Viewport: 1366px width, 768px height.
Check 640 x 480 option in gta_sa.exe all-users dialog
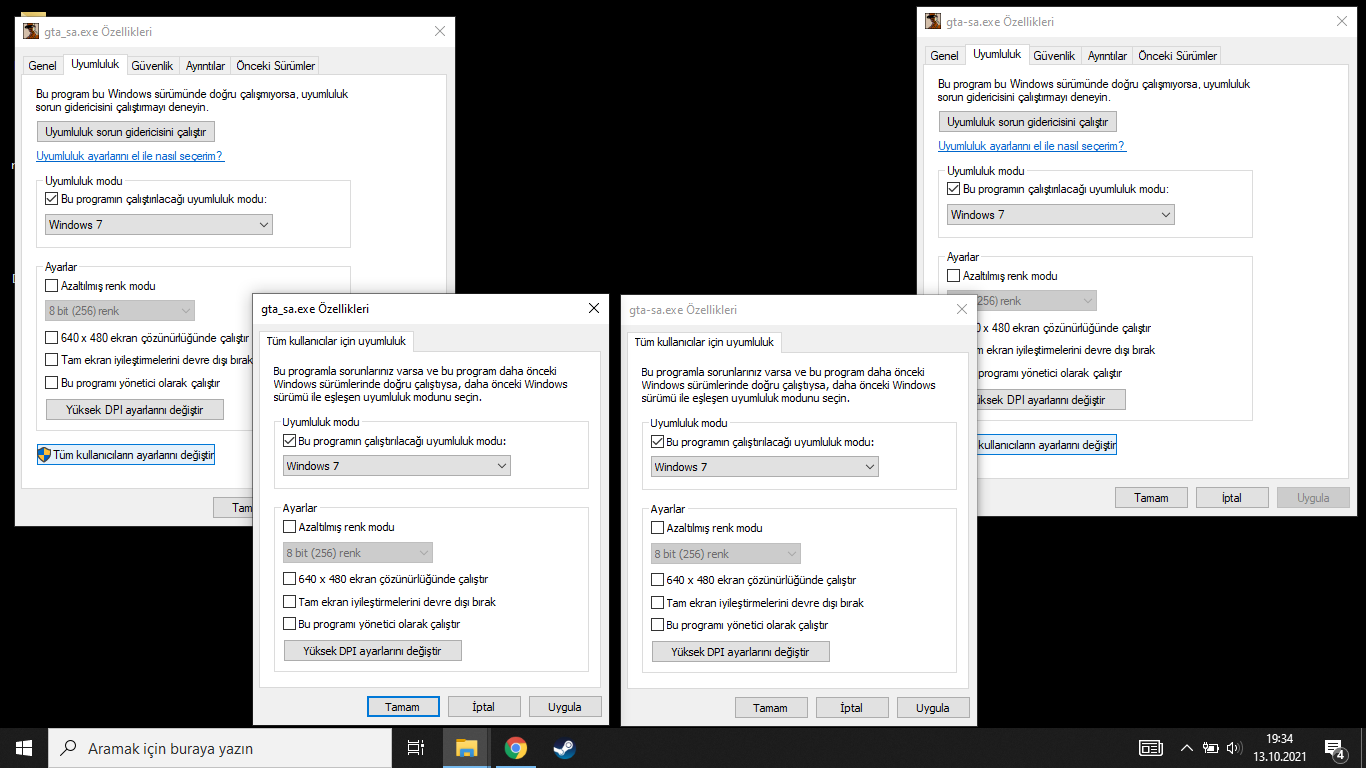[291, 579]
